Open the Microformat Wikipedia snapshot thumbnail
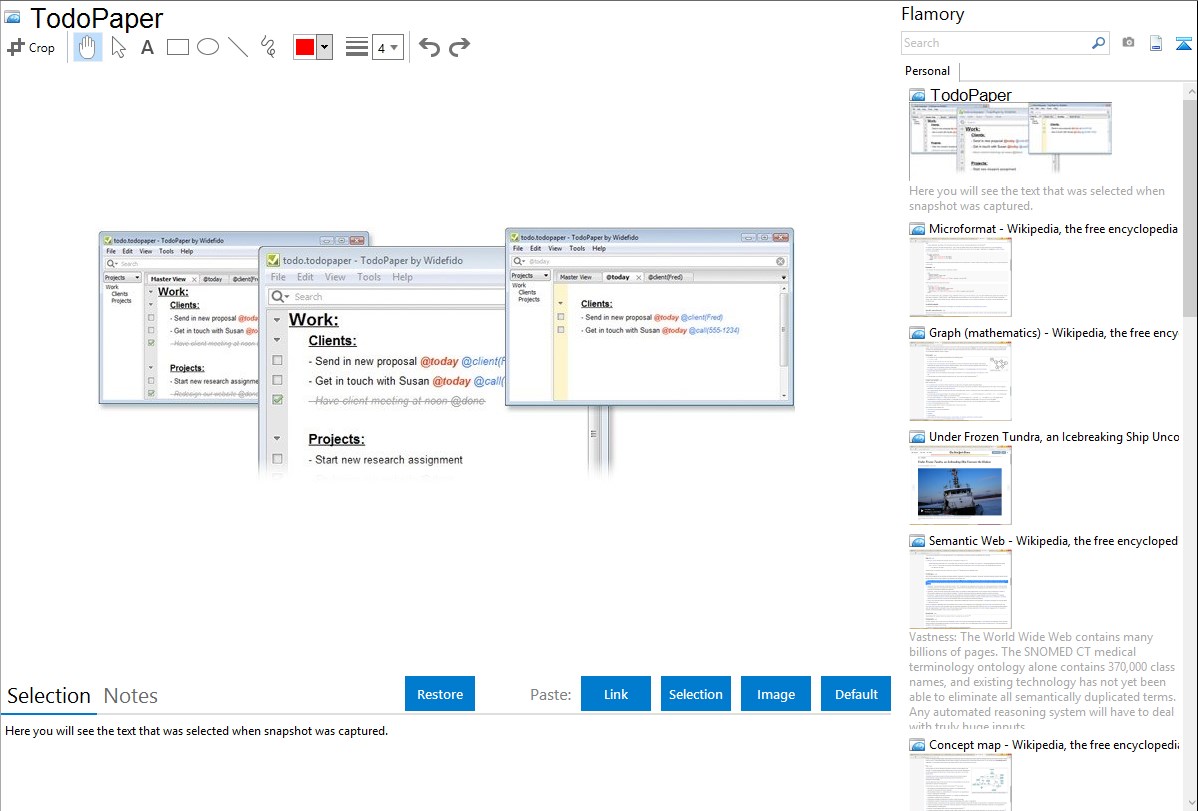1198x811 pixels. click(960, 277)
